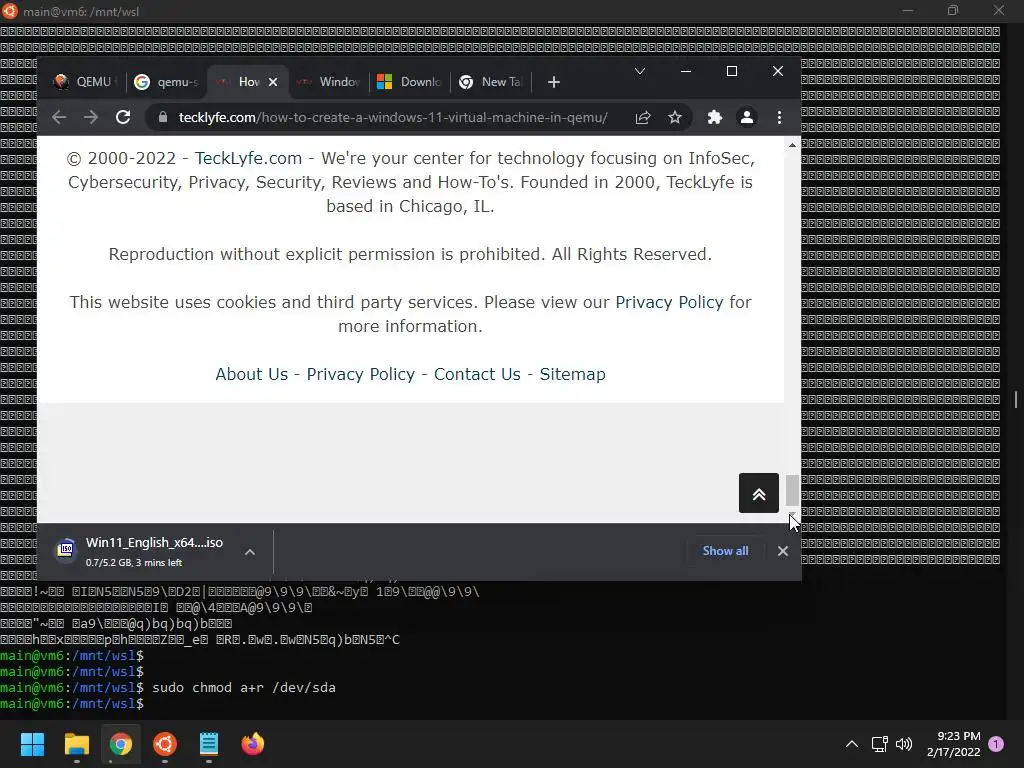
Task: Click the 'sudo chmod a+r /dev/sda' command line
Action: click(x=244, y=688)
